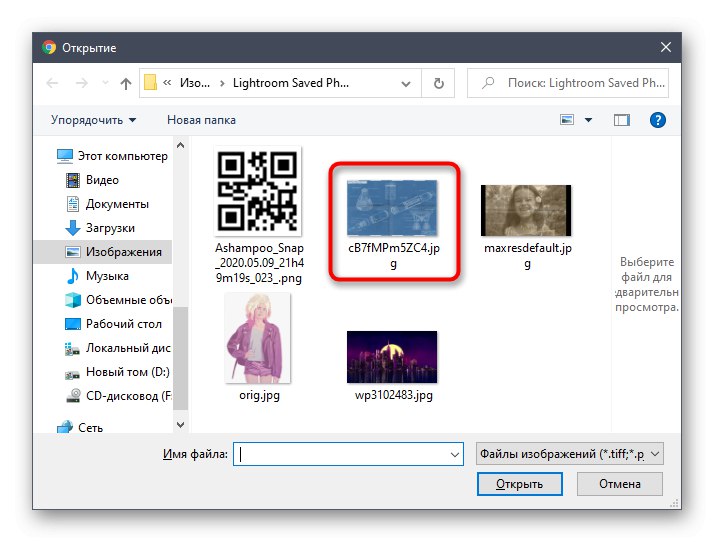Click the wp3102483.jpg file name

(x=393, y=394)
